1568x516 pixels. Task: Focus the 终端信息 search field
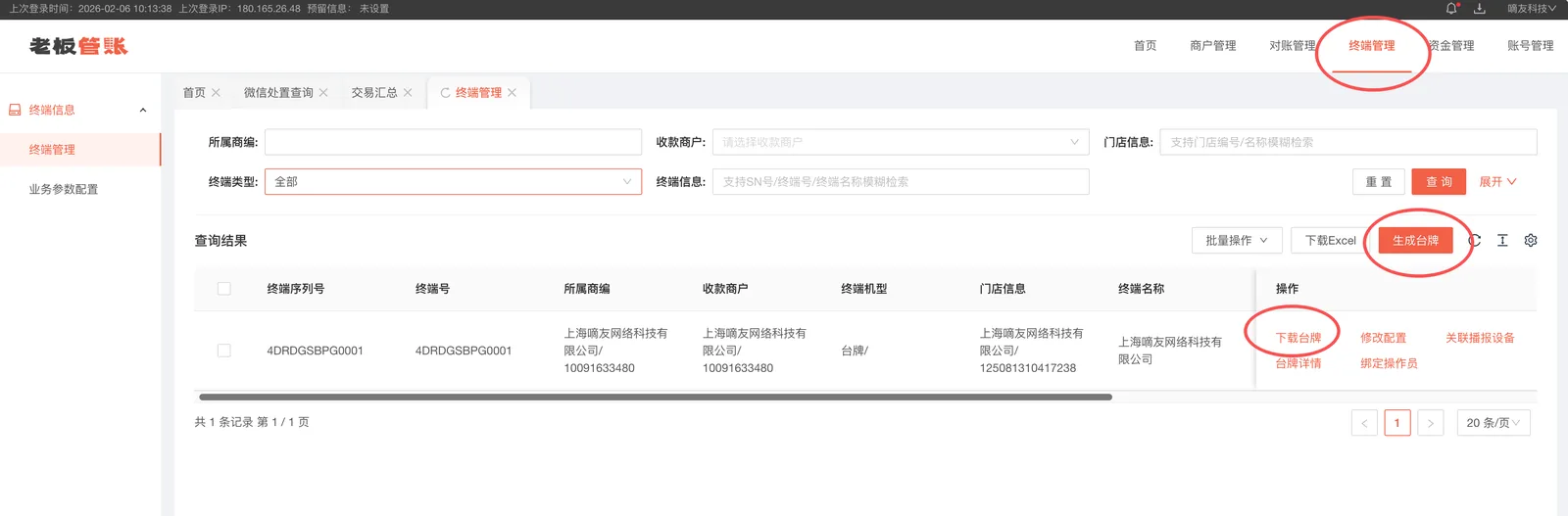coord(901,182)
